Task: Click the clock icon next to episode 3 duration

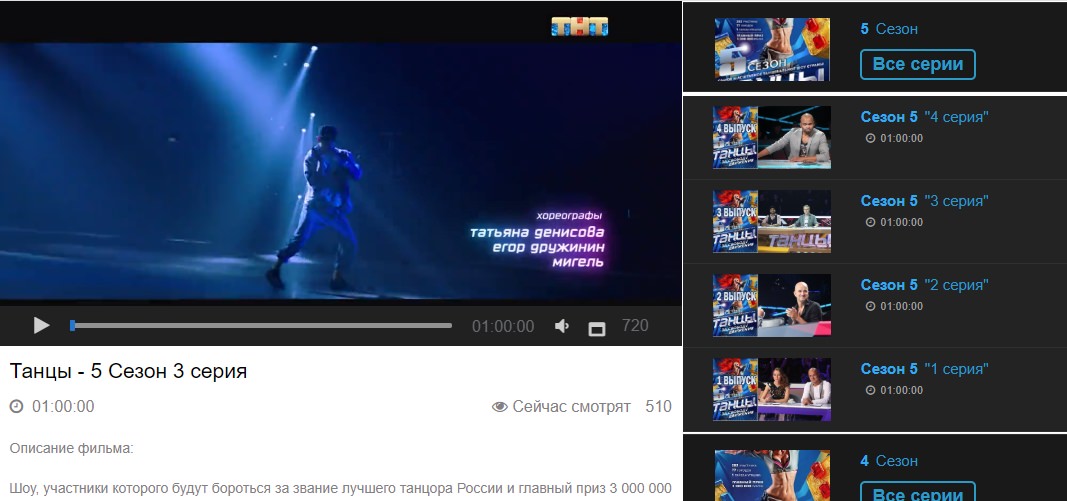Action: tap(870, 222)
